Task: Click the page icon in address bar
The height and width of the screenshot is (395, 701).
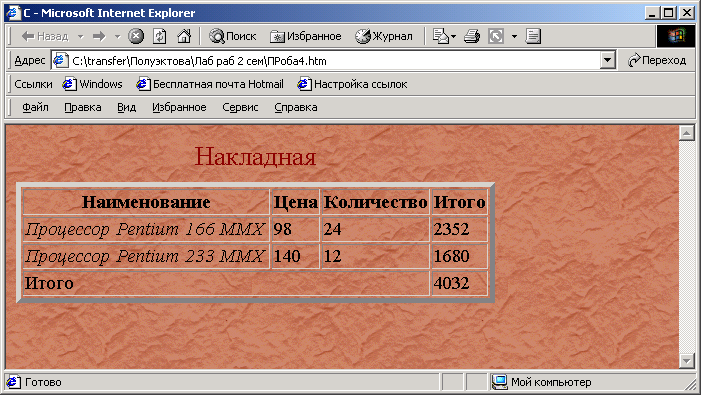Action: 60,60
